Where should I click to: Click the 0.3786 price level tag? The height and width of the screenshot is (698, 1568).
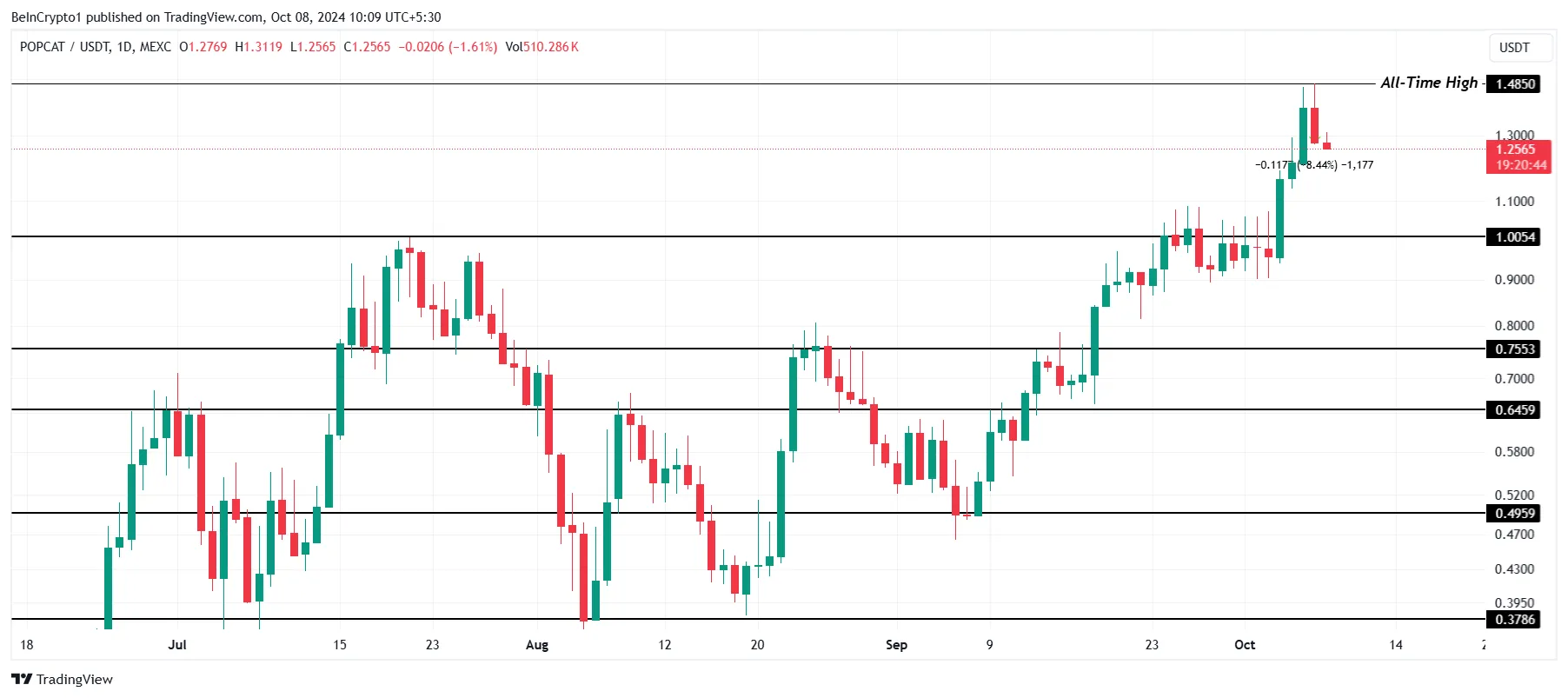[1515, 620]
